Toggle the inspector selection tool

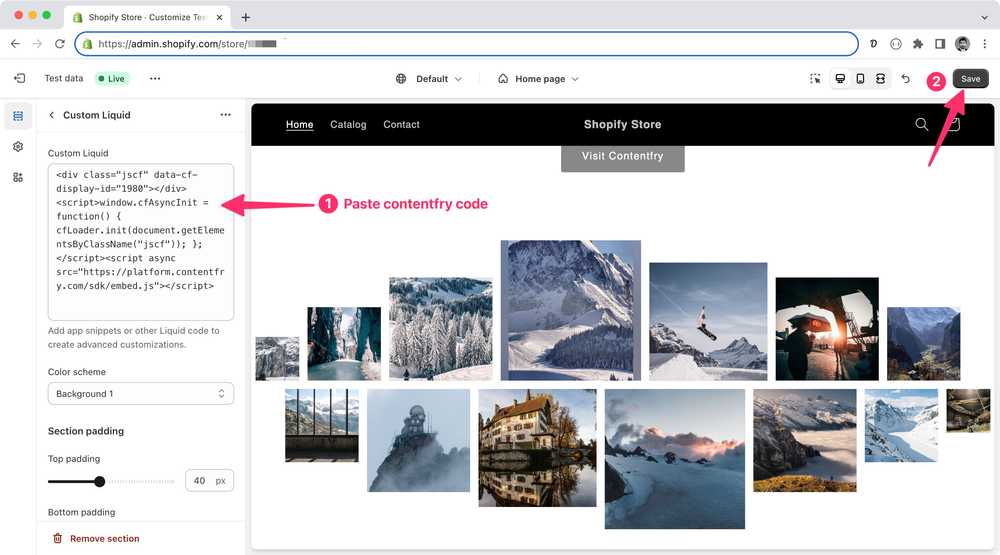coord(815,79)
